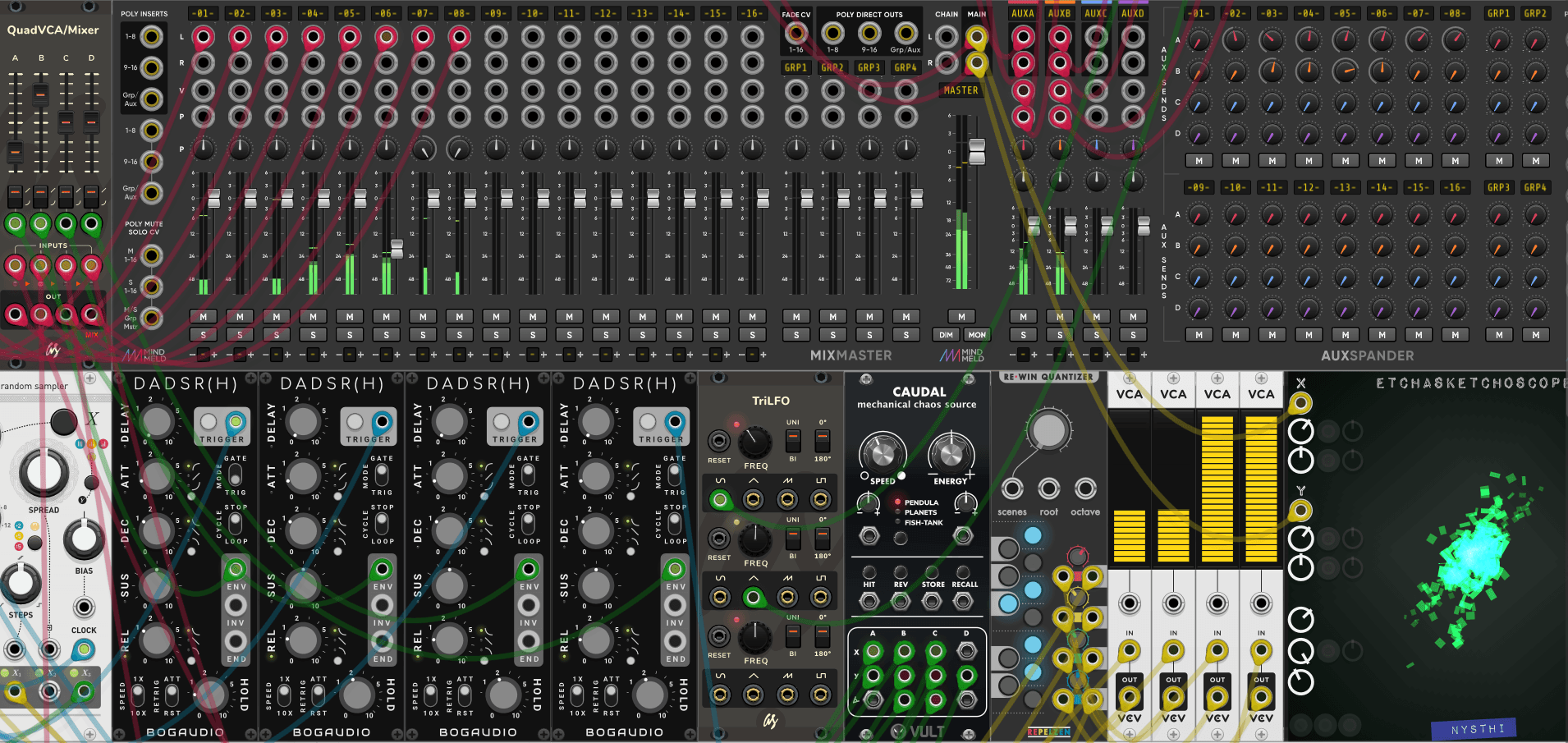Mute the AUXA return in AuxSpander
Viewport: 1568px width, 743px height.
pyautogui.click(x=1023, y=317)
